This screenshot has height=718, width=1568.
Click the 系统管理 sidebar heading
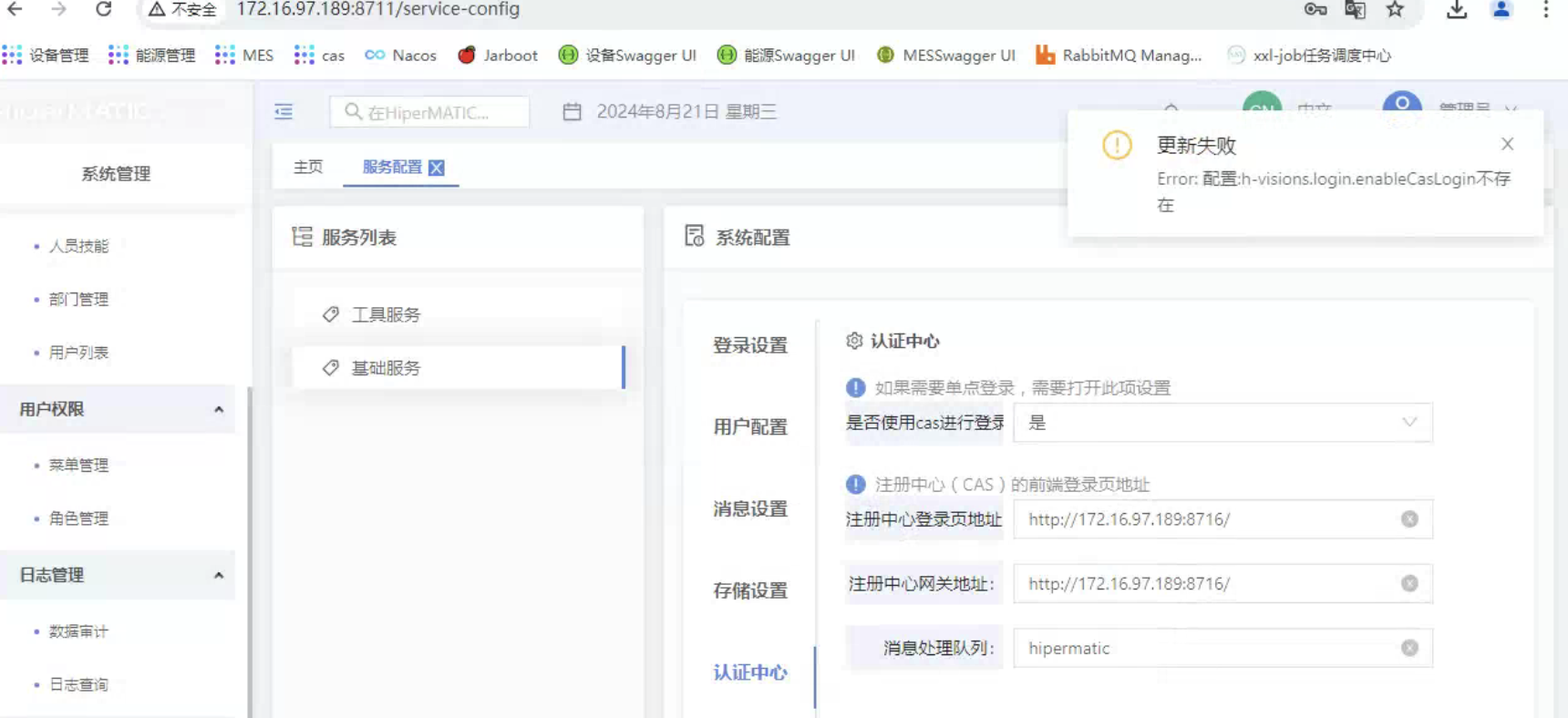116,174
